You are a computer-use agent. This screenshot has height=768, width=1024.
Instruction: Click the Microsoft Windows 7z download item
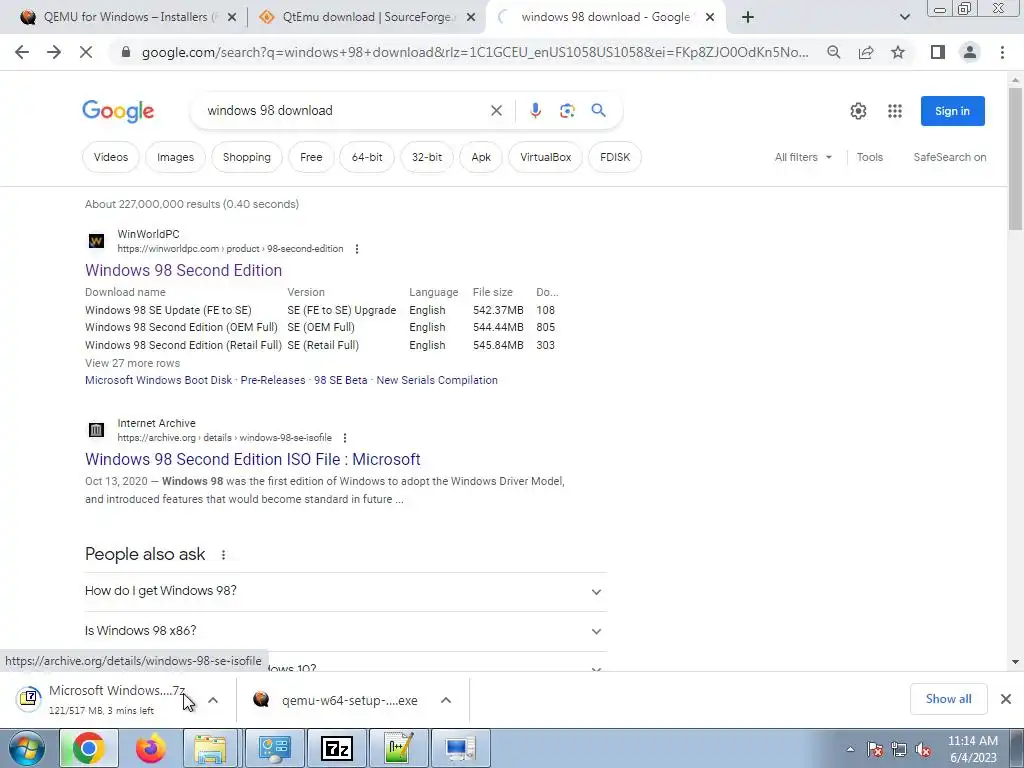116,699
